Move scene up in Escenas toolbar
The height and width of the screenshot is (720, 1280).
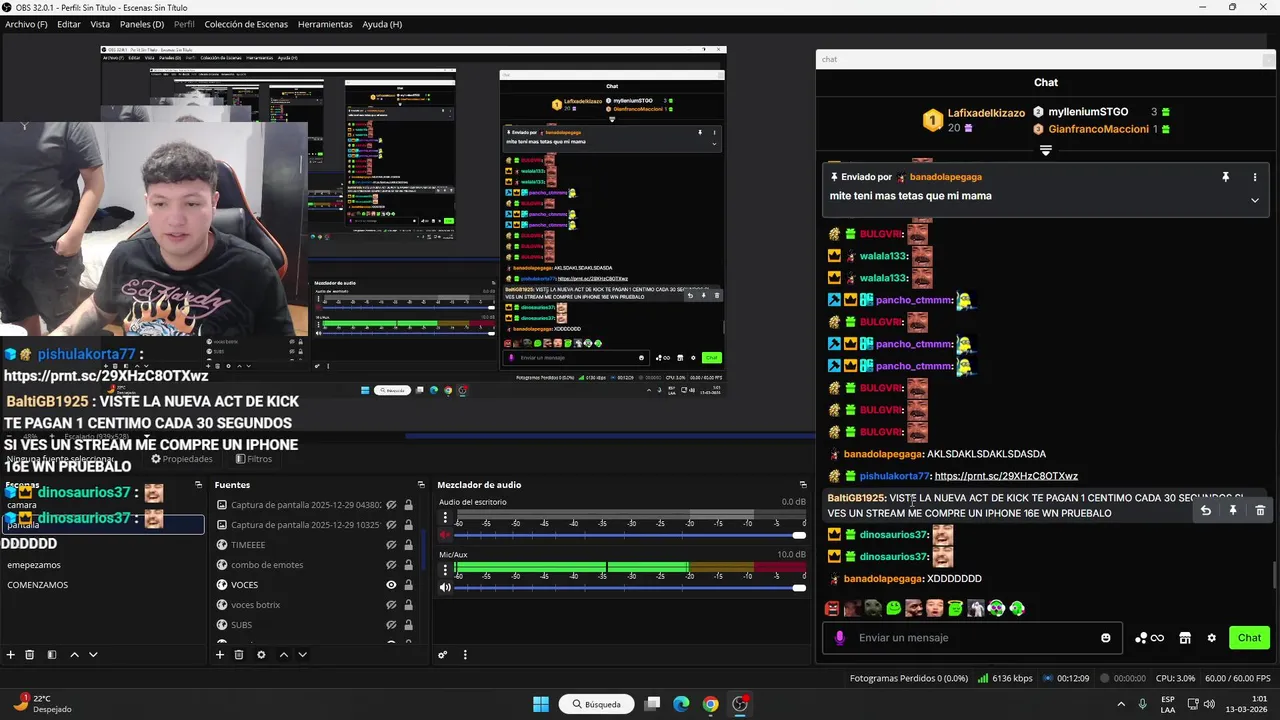74,655
